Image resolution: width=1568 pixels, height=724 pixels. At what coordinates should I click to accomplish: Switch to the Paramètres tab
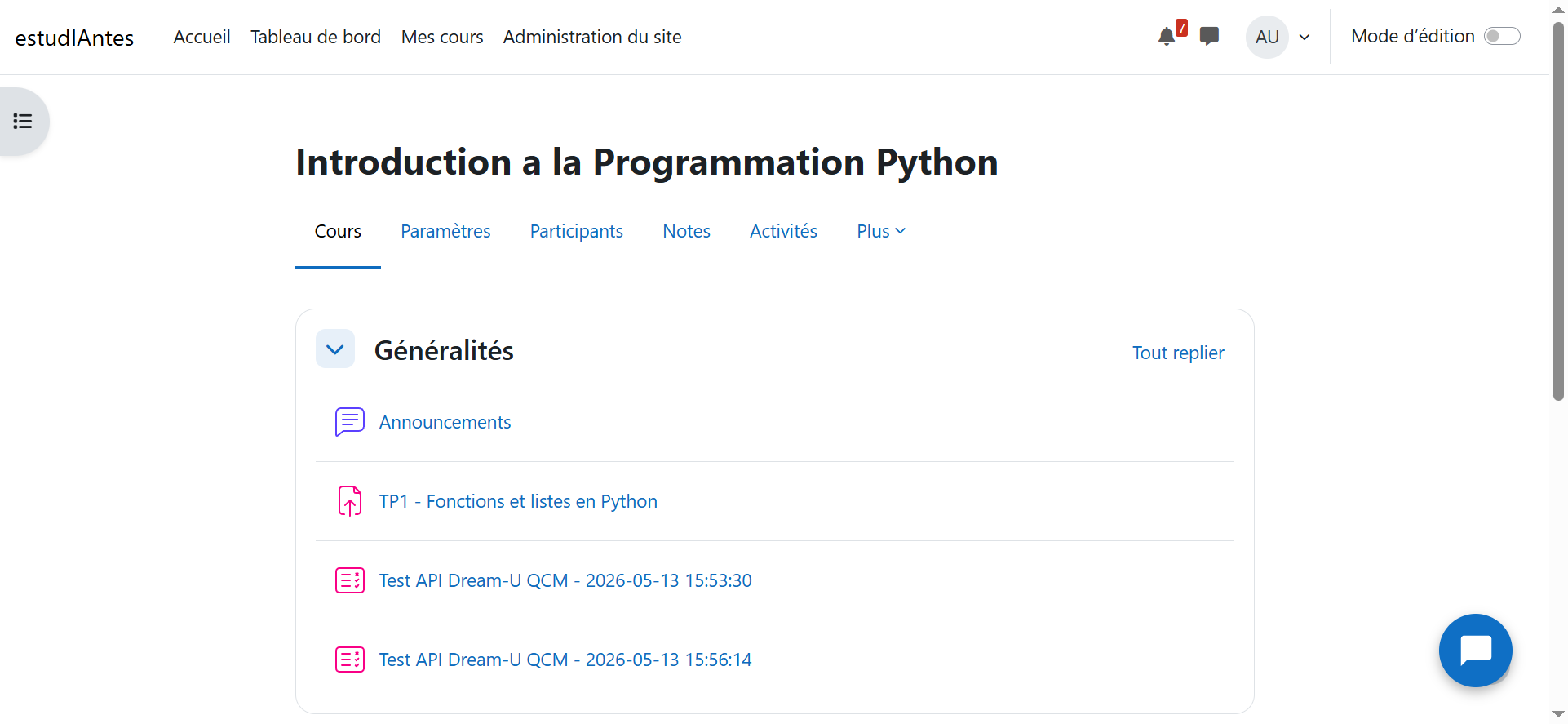tap(445, 231)
